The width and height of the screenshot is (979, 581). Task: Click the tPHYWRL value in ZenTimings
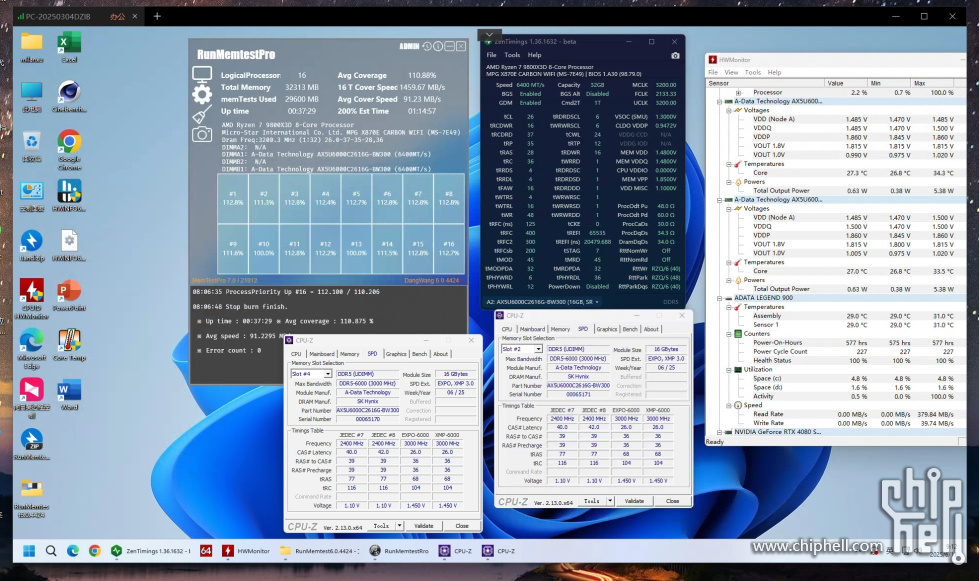530,286
